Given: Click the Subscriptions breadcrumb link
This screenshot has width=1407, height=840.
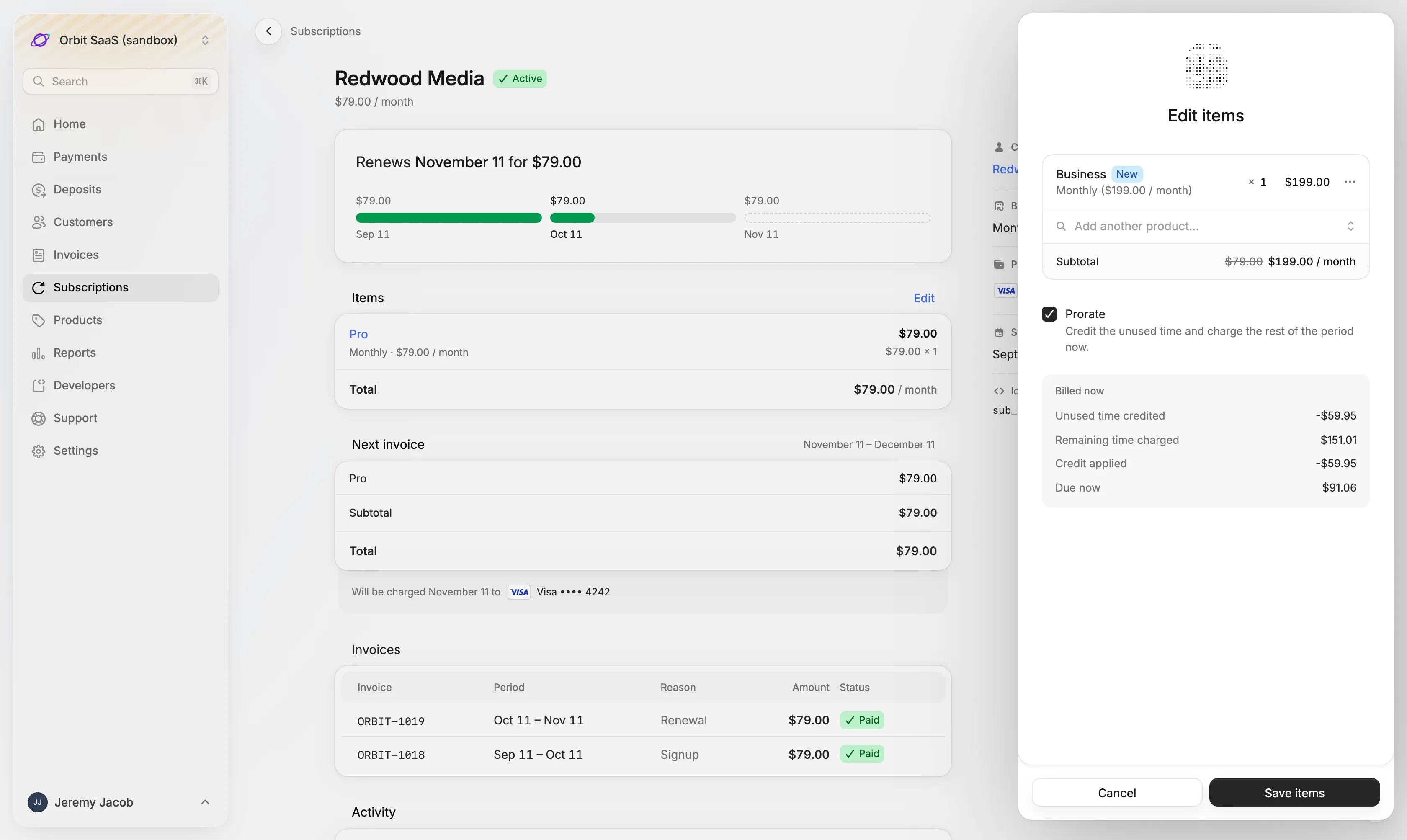Looking at the screenshot, I should point(325,31).
